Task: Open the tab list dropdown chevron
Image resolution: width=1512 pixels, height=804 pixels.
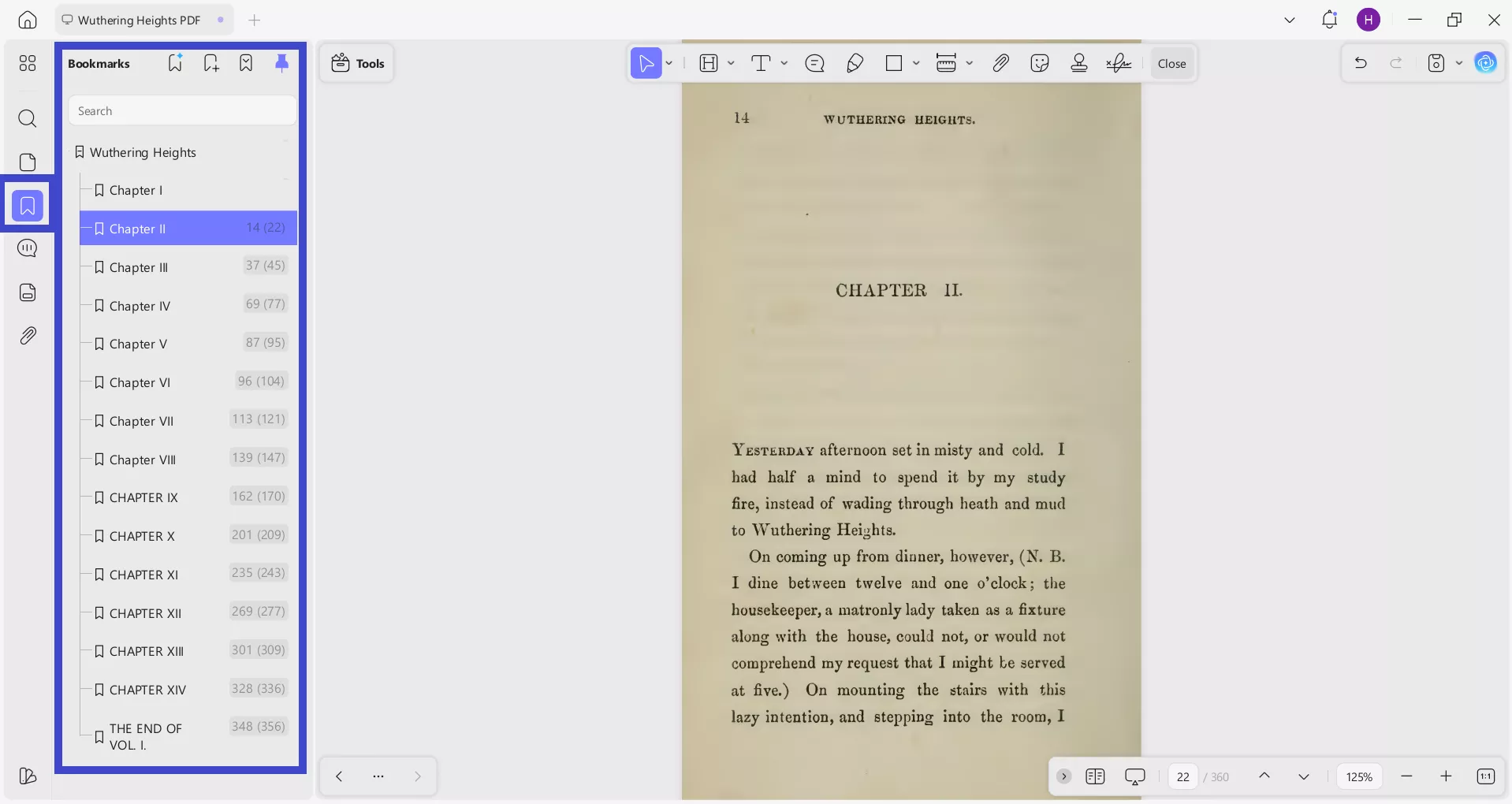Action: point(1290,20)
